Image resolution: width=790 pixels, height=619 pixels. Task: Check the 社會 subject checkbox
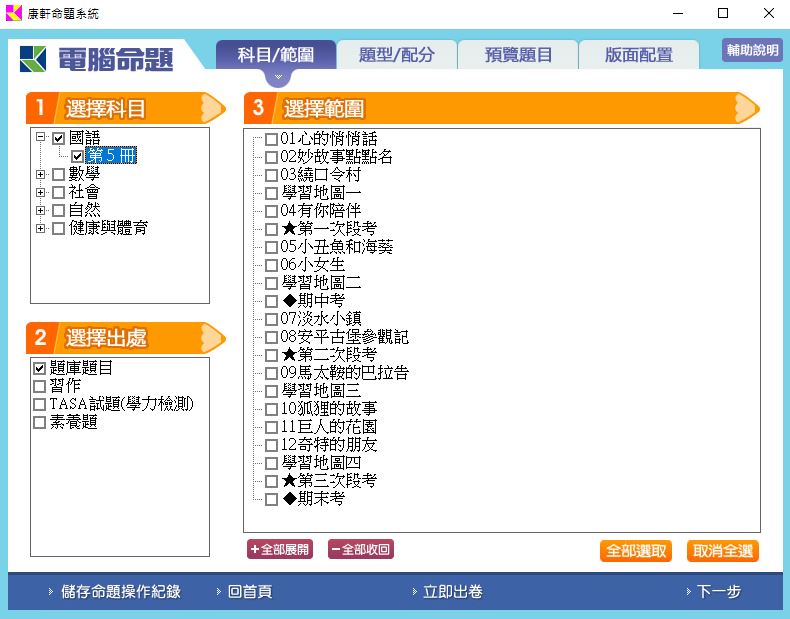tap(58, 192)
